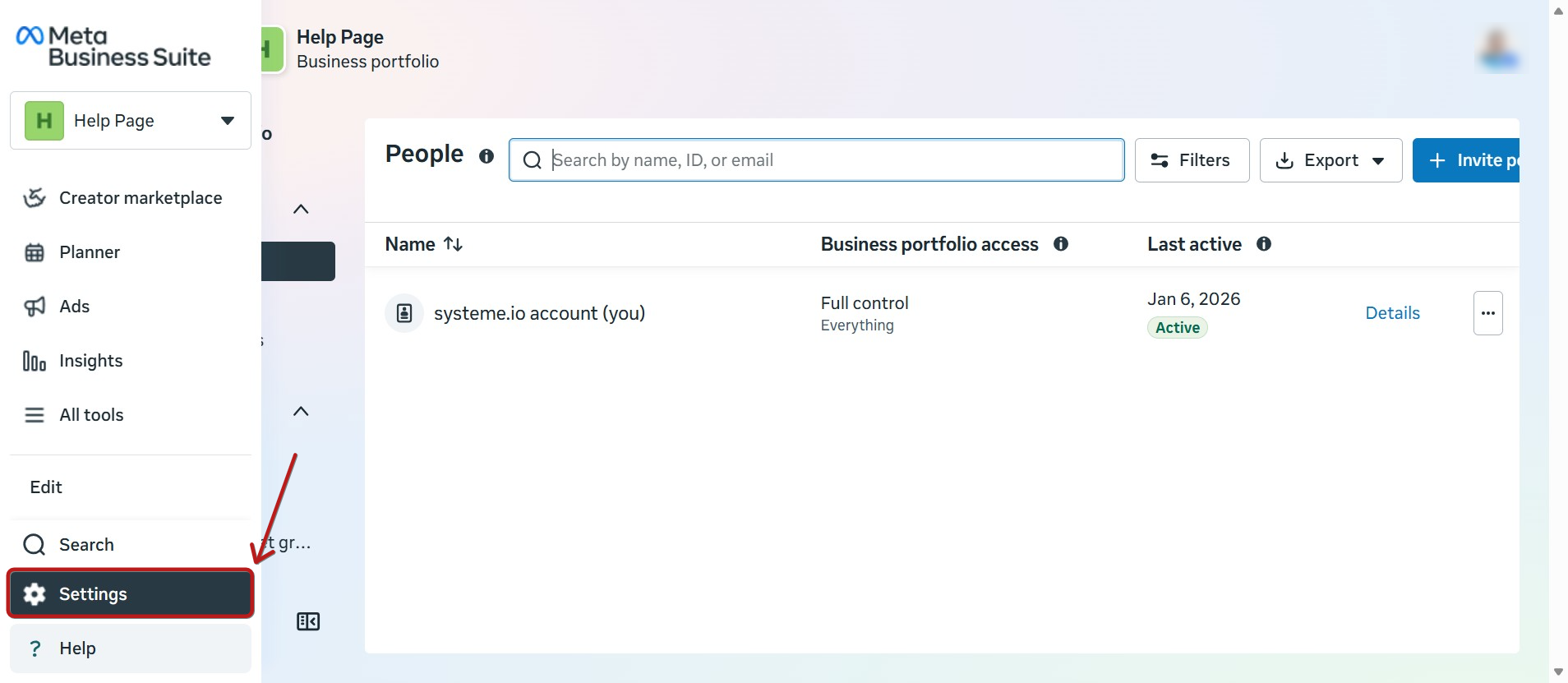Click the Invite people button
The image size is (1568, 683).
[x=1466, y=160]
